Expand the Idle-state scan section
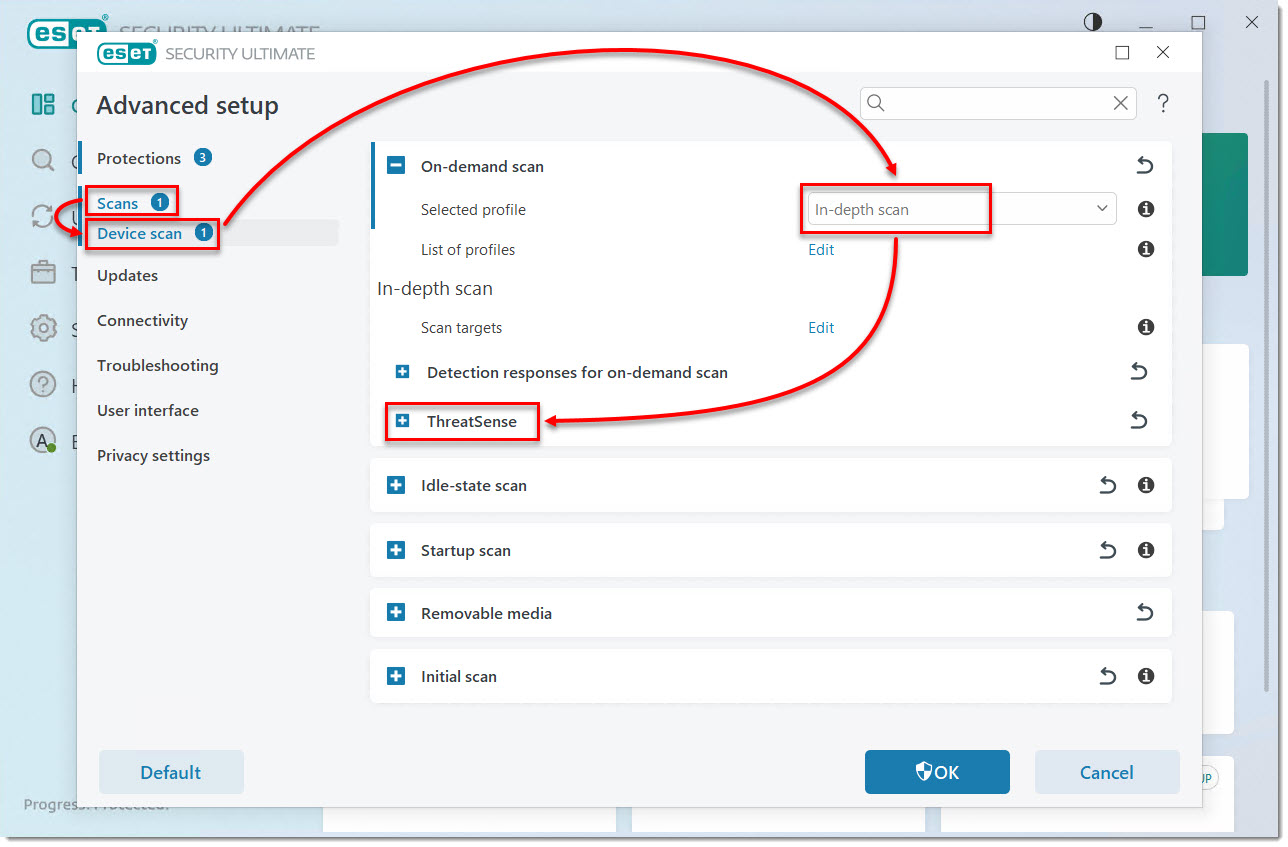This screenshot has height=847, width=1288. 396,485
